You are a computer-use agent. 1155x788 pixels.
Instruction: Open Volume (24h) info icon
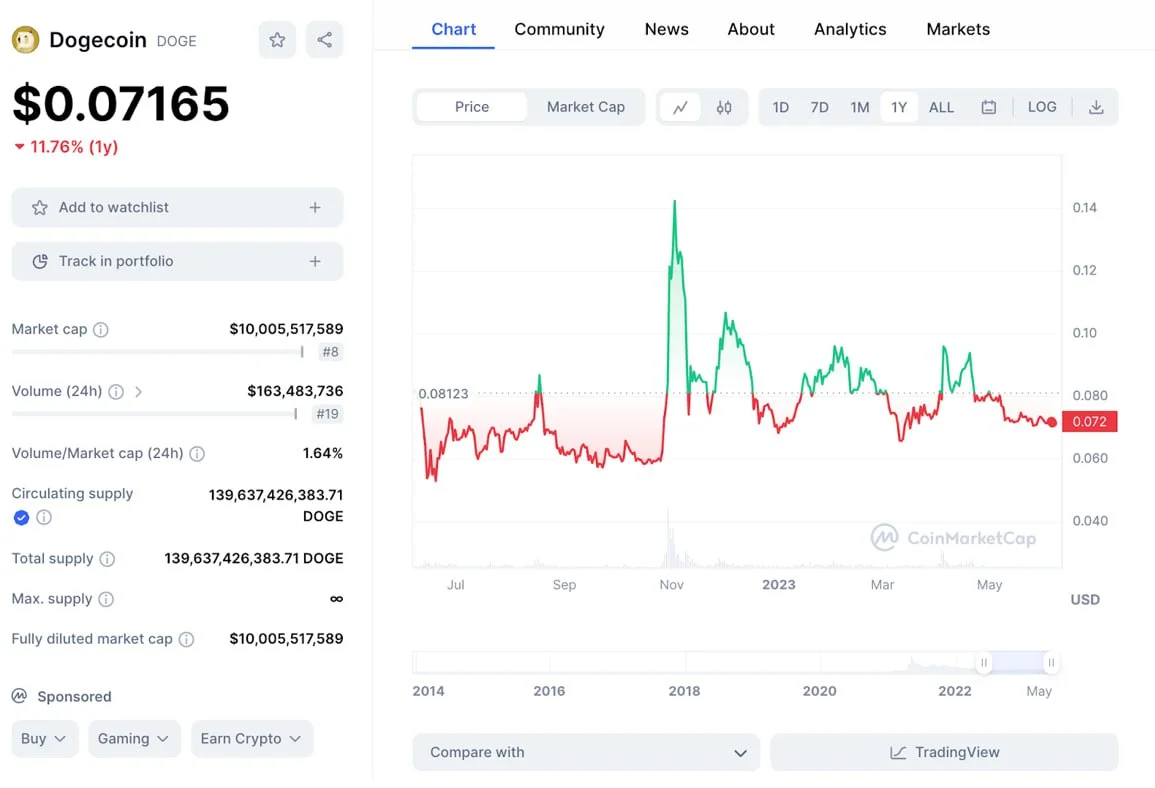(x=116, y=392)
